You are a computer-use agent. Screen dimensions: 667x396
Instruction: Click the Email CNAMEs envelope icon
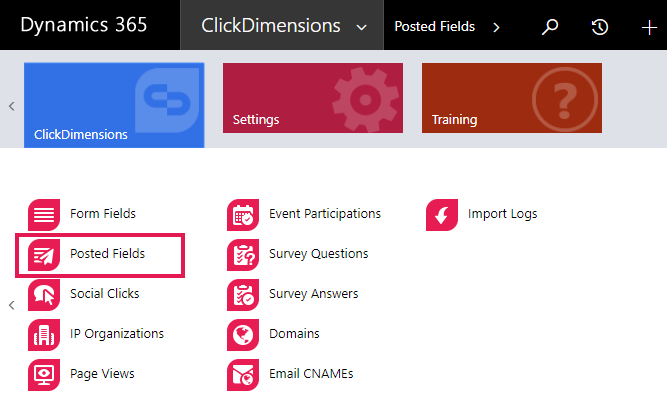pyautogui.click(x=243, y=374)
